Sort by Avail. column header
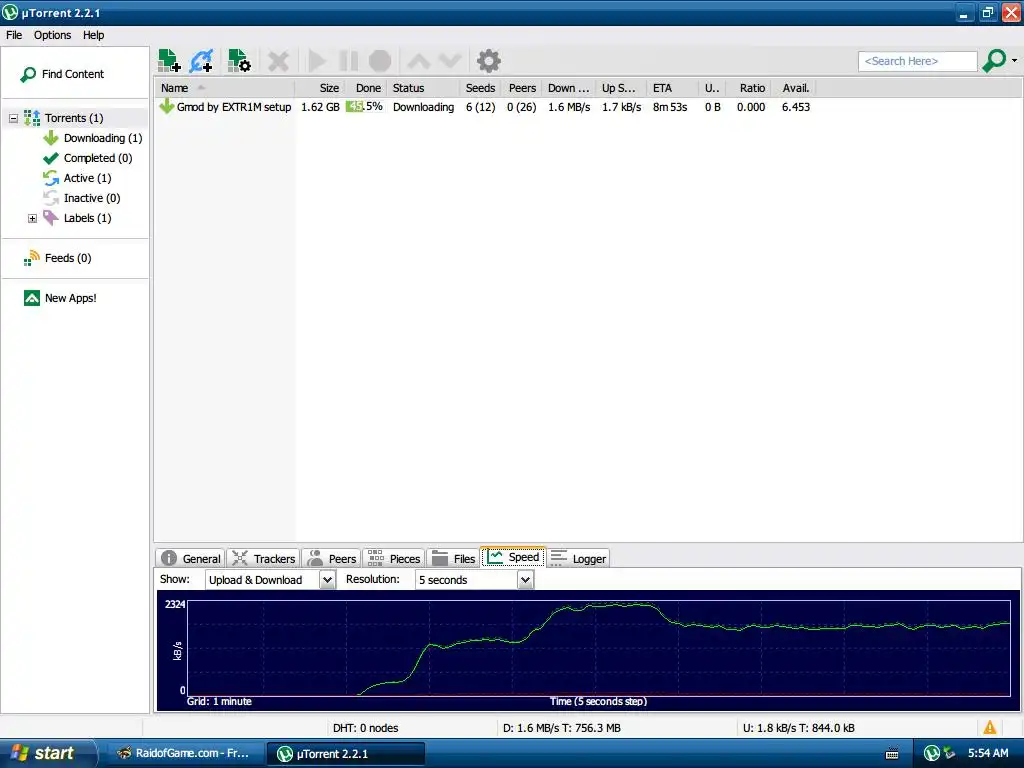 point(794,88)
